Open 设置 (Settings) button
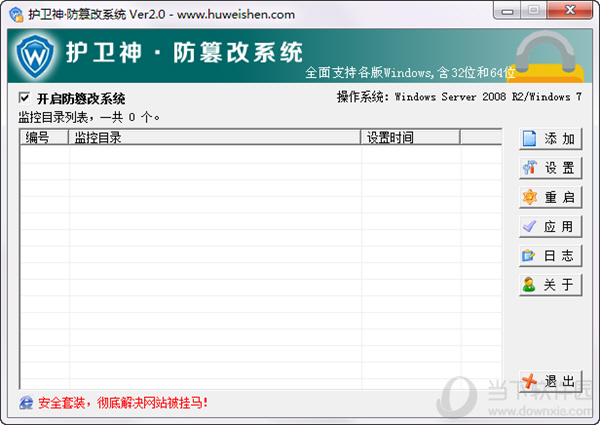The width and height of the screenshot is (600, 425). [550, 168]
